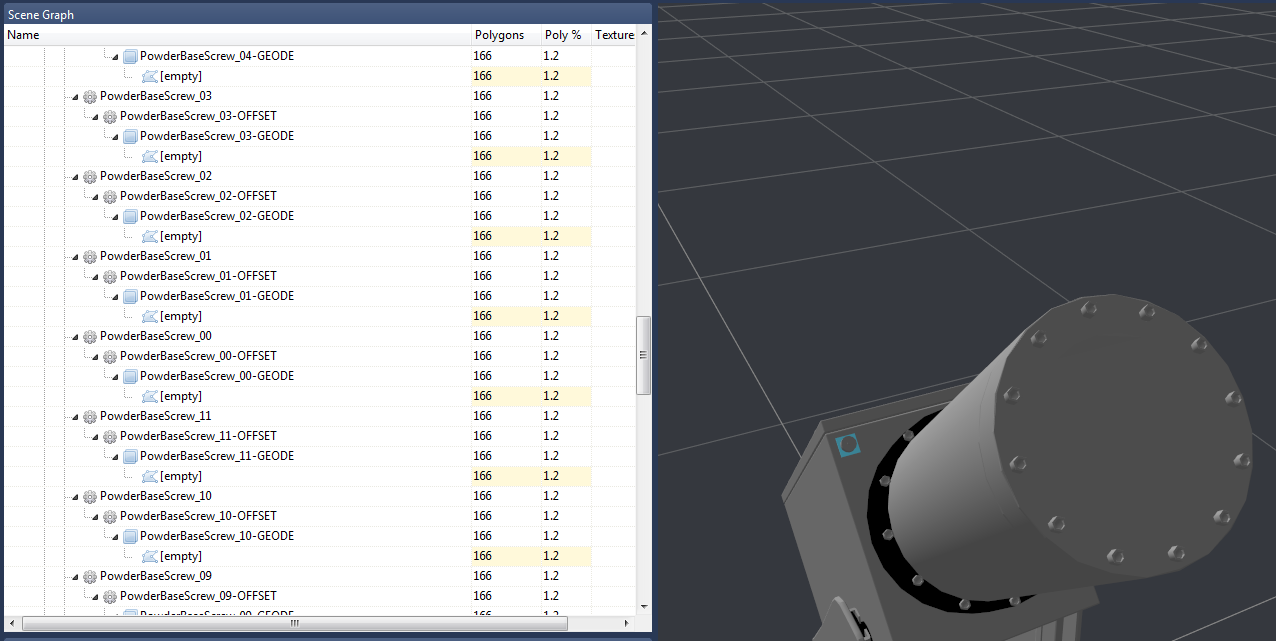The width and height of the screenshot is (1276, 641).
Task: Sort by the Polygons column header
Action: tap(498, 35)
